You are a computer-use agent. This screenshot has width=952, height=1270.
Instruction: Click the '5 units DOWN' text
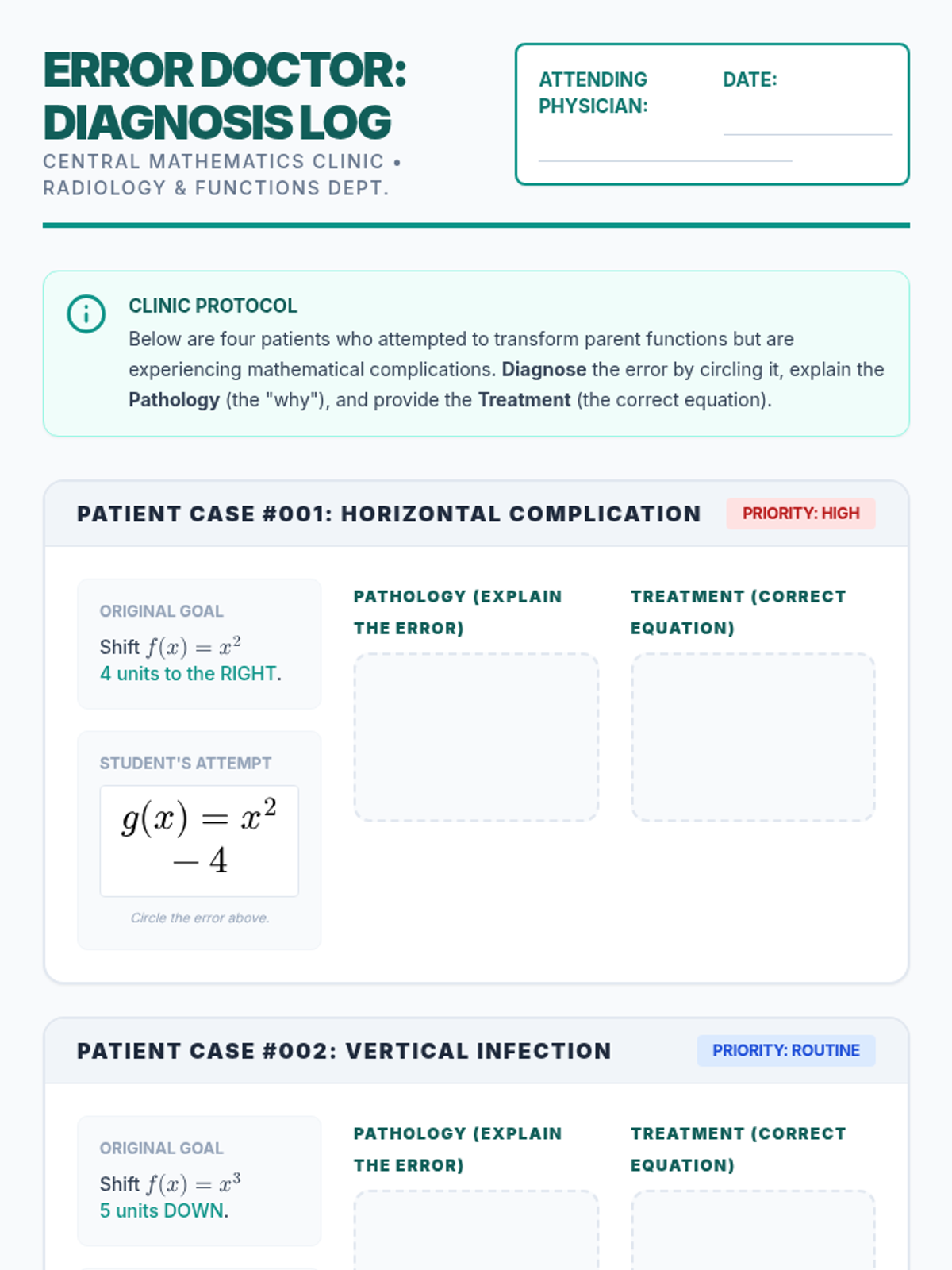162,1210
